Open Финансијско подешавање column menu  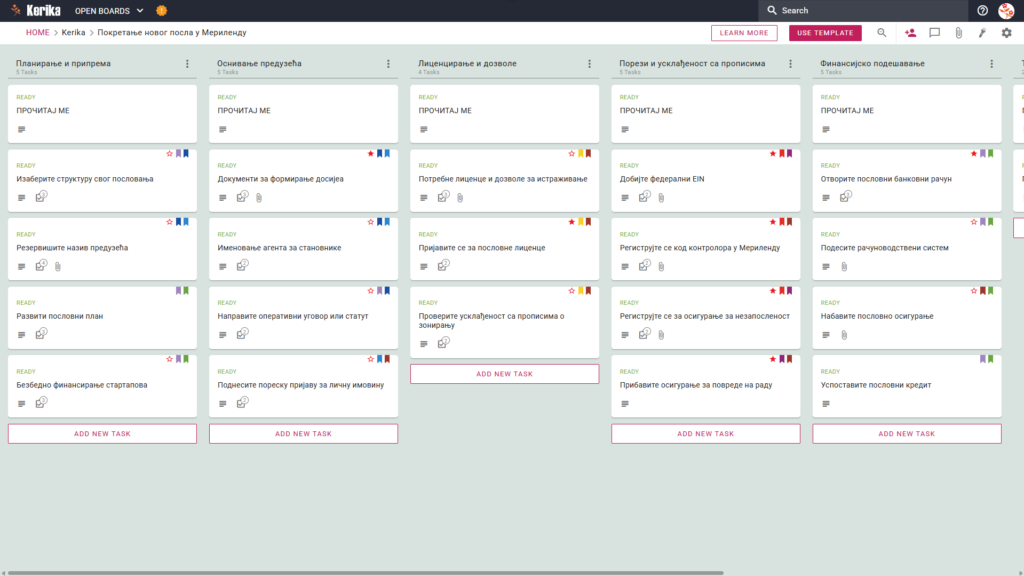[992, 64]
